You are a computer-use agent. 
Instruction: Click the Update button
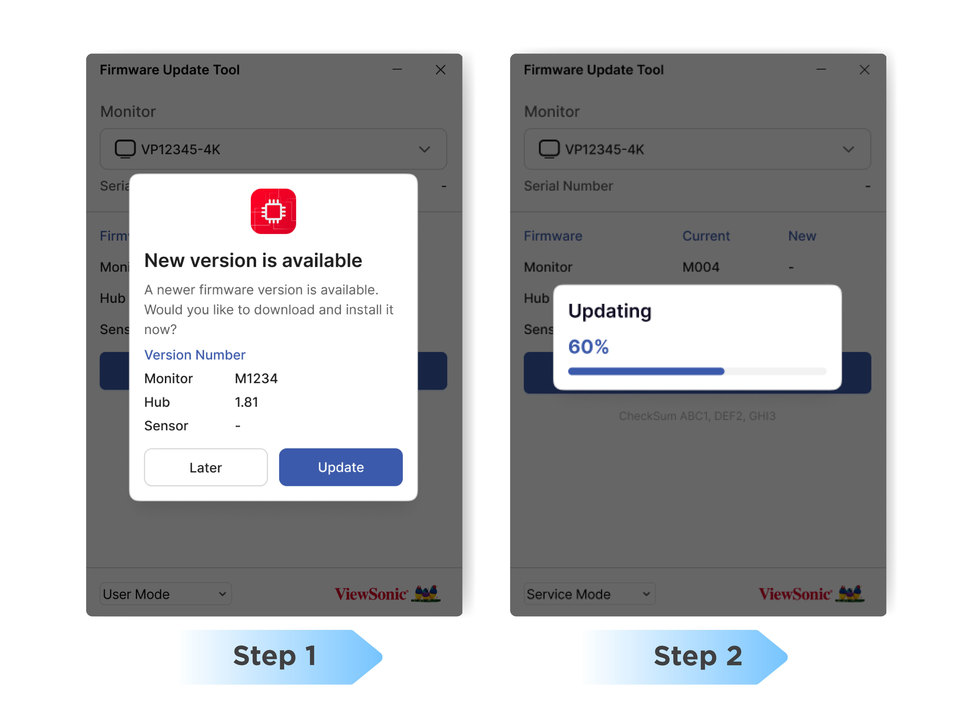click(x=340, y=467)
